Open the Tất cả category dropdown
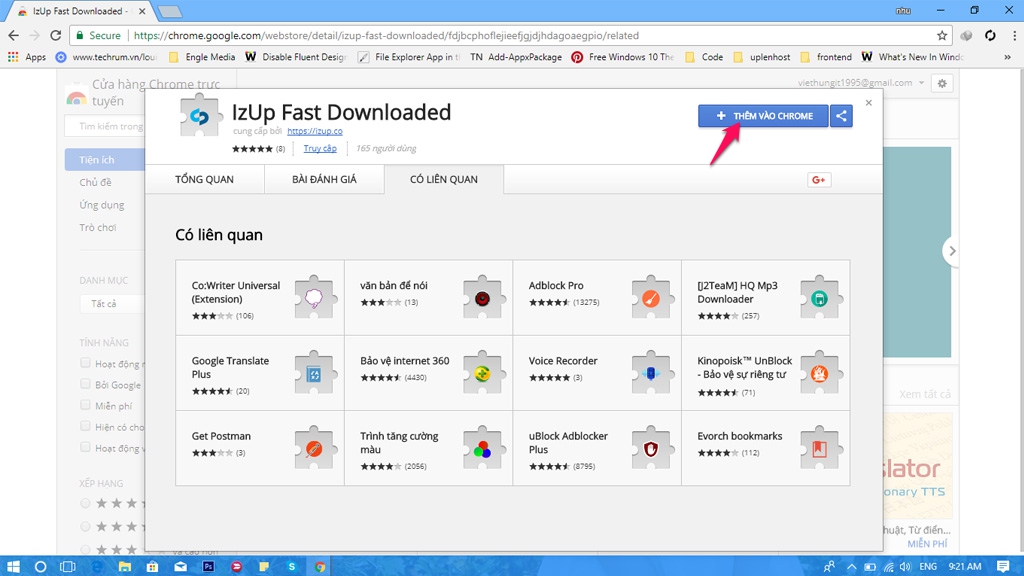This screenshot has width=1024, height=576. [x=112, y=304]
